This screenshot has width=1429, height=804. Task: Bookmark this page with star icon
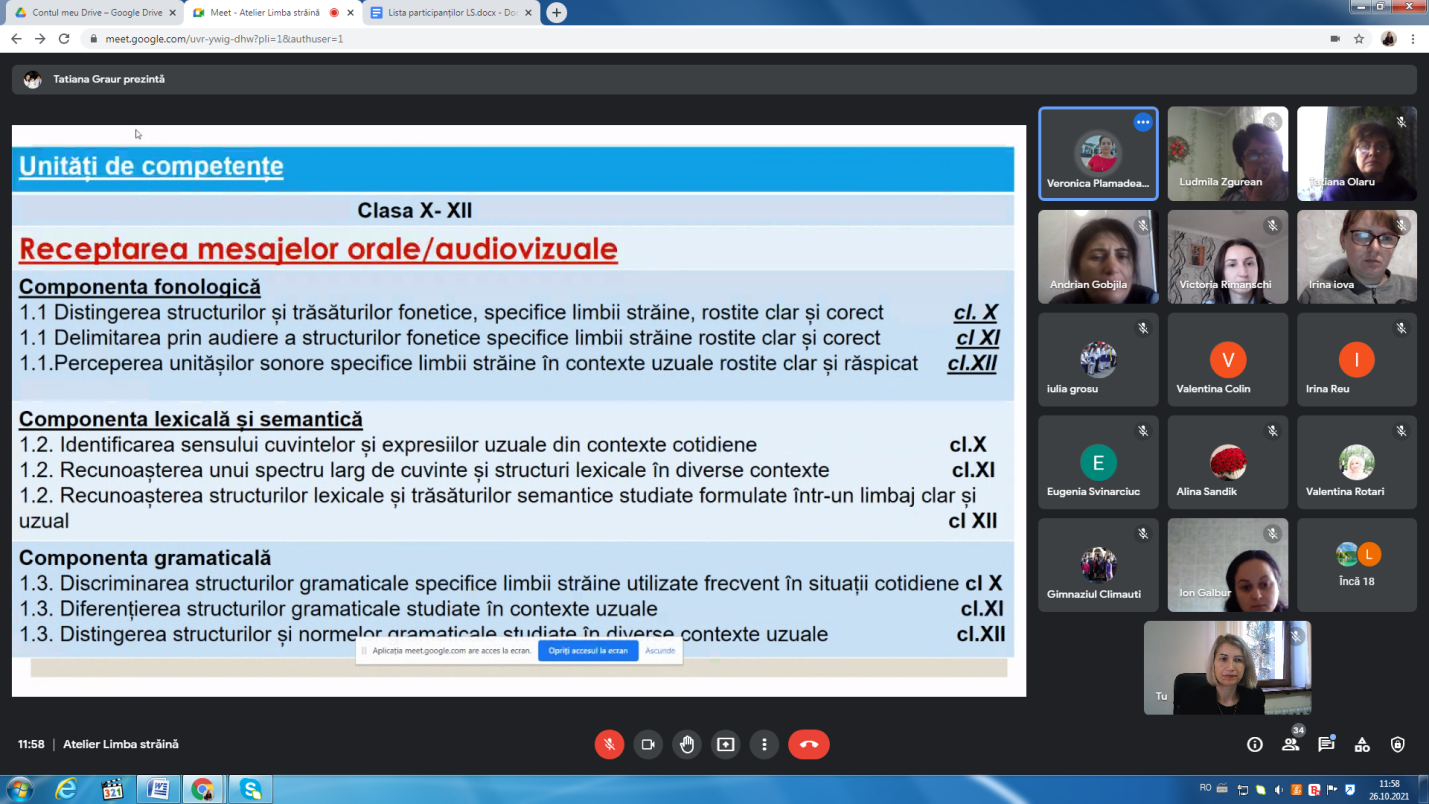click(x=1359, y=39)
